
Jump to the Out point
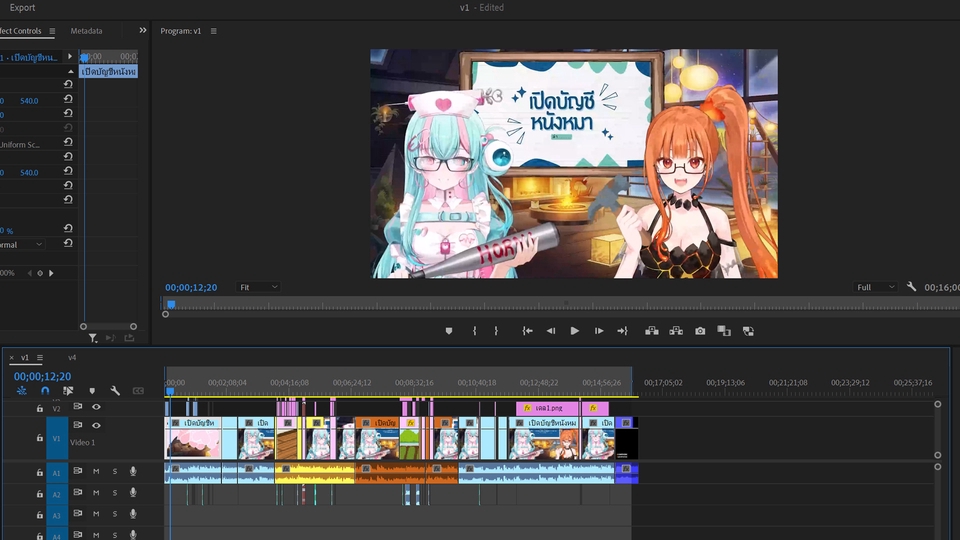[x=623, y=331]
